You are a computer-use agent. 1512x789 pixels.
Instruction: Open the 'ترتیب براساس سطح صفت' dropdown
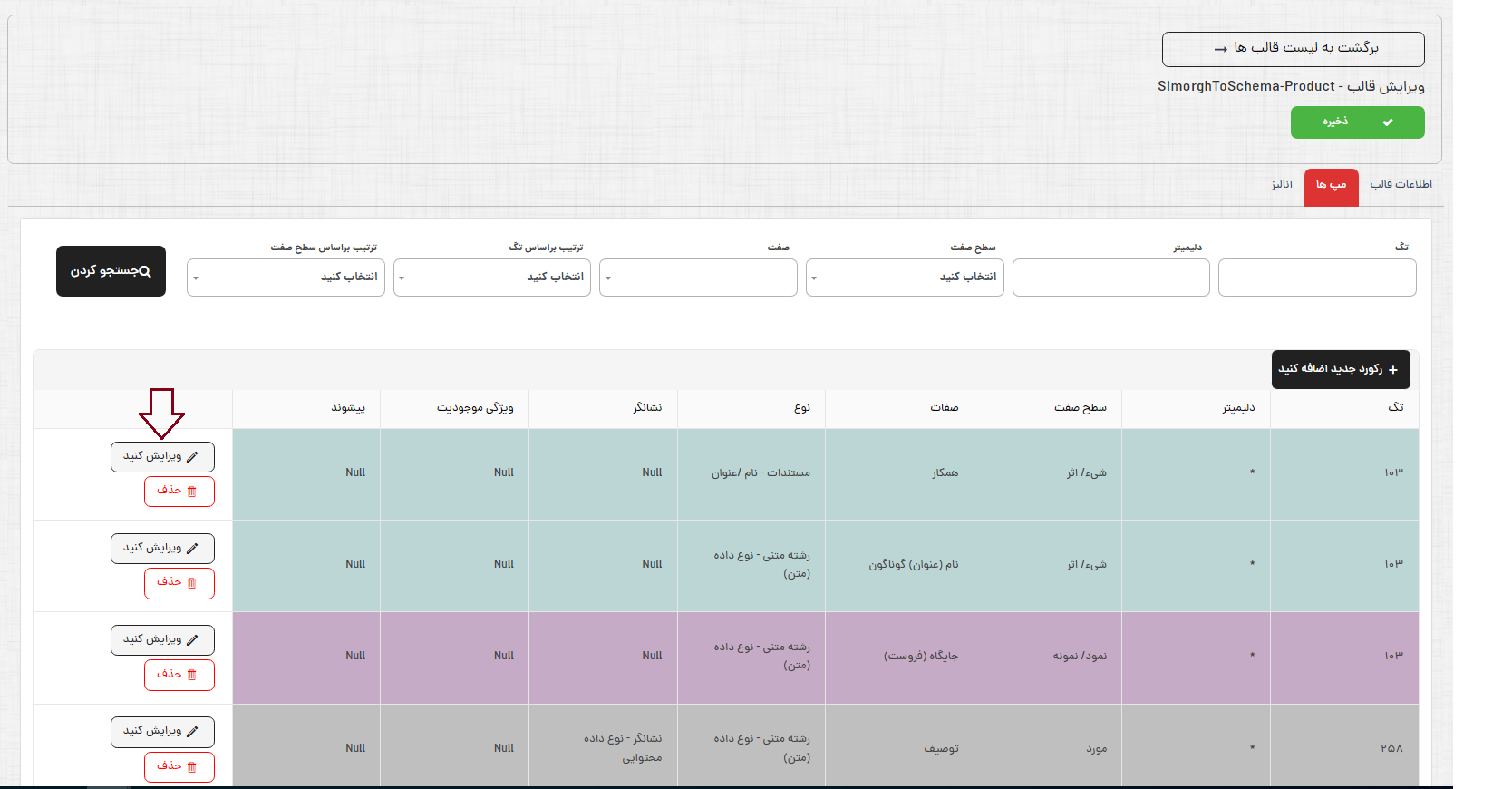pos(286,278)
